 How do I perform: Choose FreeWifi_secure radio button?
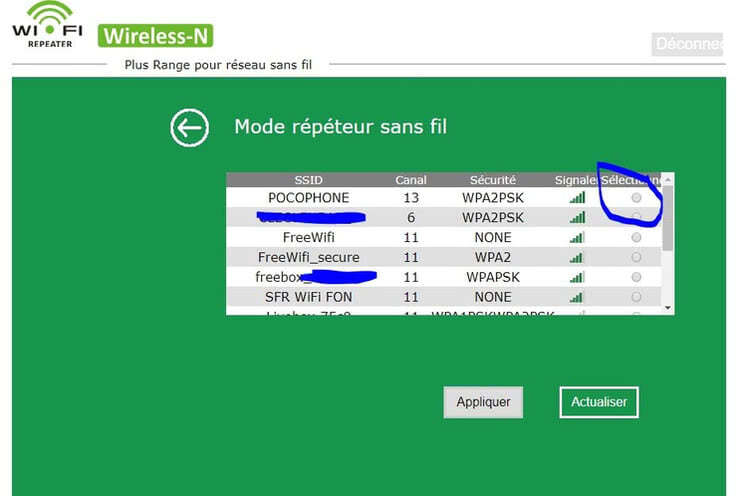pos(636,258)
